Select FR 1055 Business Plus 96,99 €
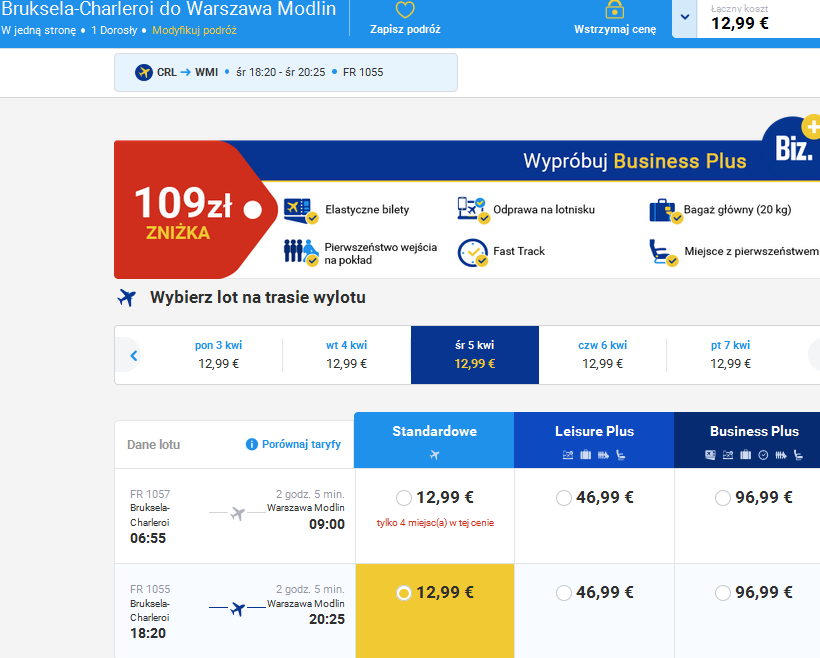This screenshot has width=820, height=658. pos(722,593)
